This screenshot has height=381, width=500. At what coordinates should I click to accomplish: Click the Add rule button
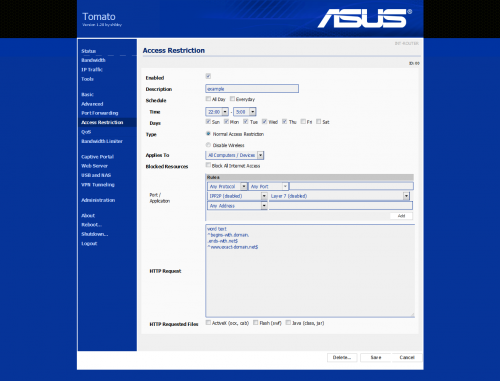401,216
